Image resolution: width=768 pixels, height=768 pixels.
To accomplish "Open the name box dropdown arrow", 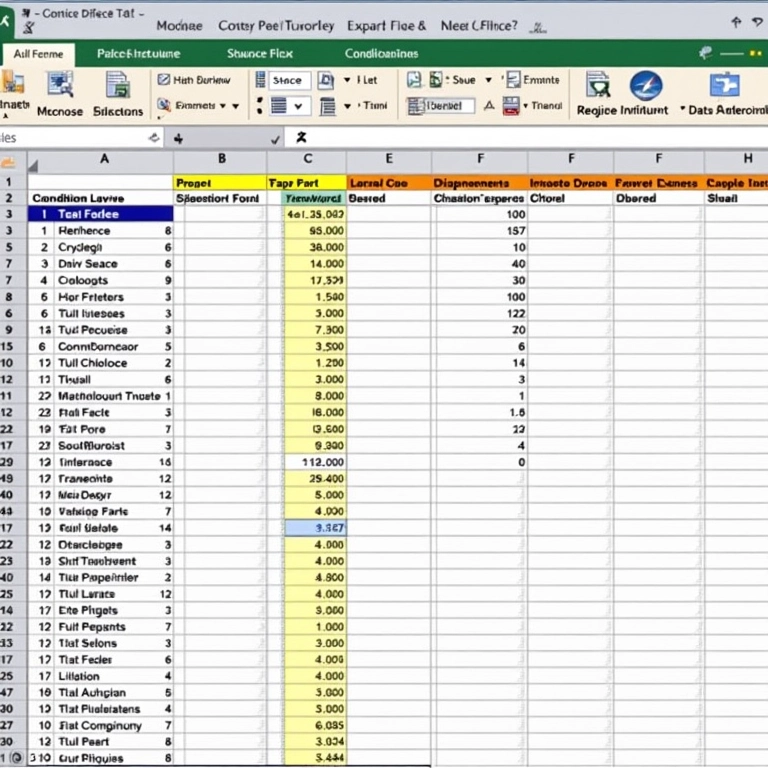I will click(154, 139).
